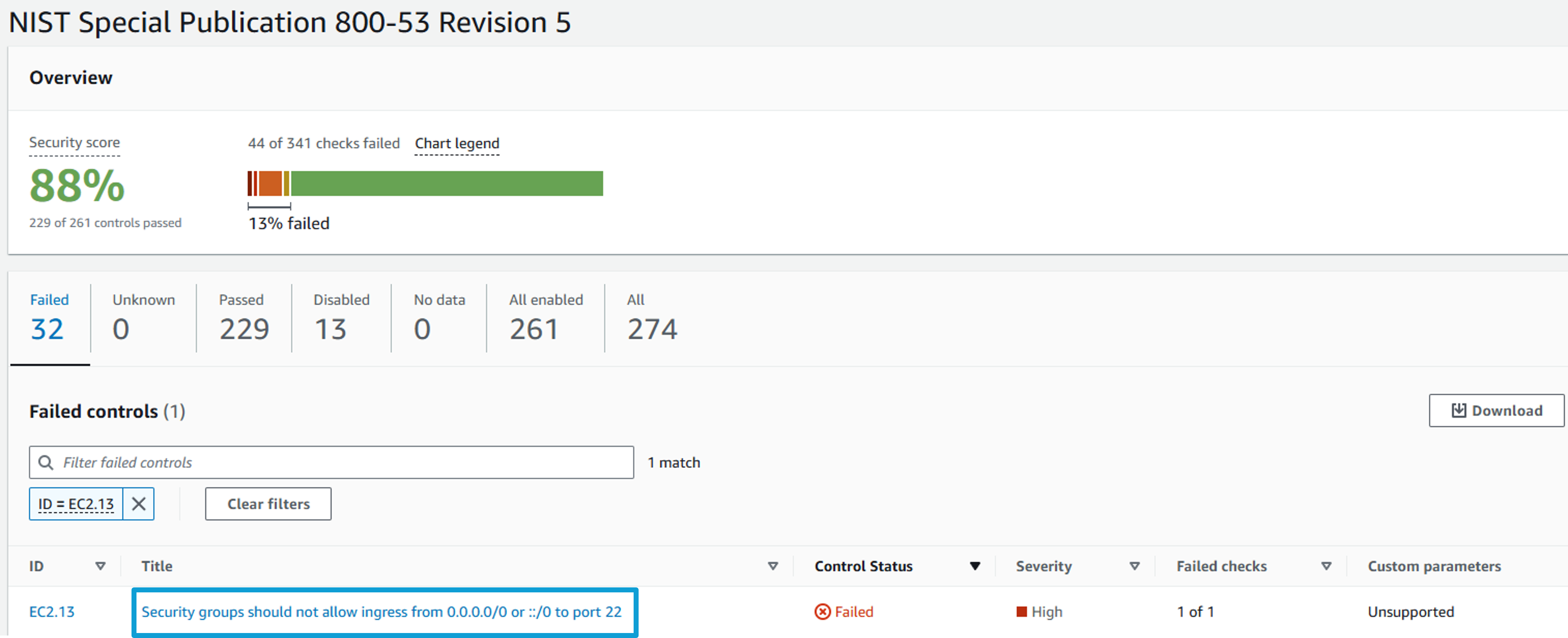Sort by Title column arrow
The width and height of the screenshot is (1568, 638).
[773, 566]
